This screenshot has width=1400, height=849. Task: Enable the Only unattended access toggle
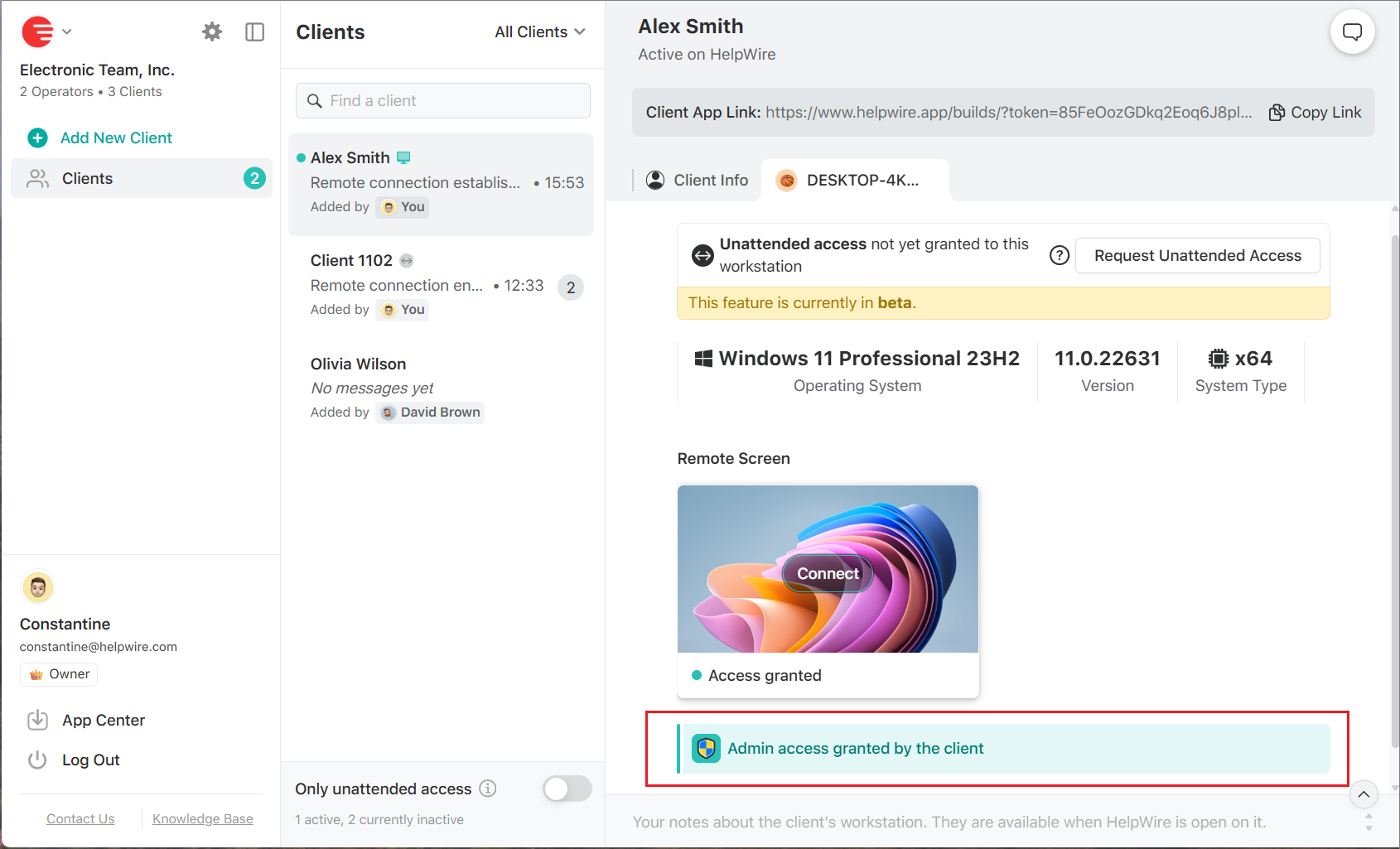pos(567,789)
